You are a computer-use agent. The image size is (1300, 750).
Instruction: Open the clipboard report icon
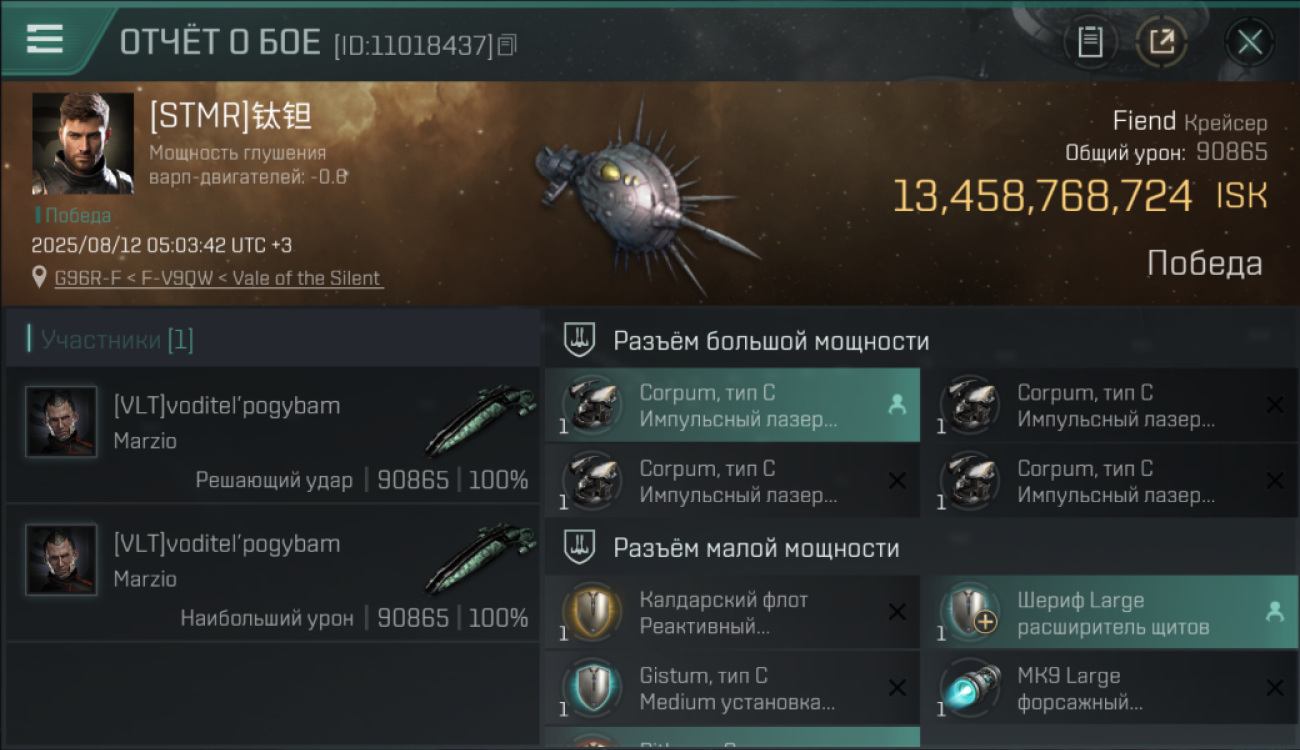click(x=1090, y=42)
